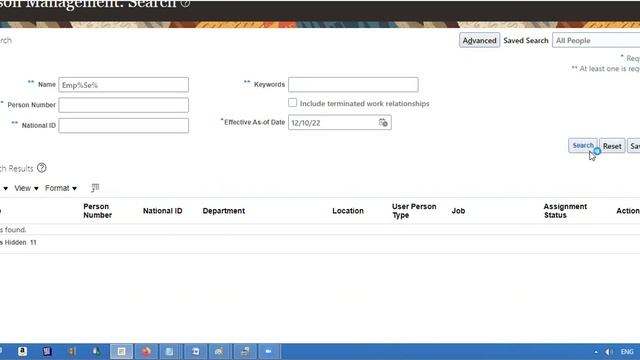Viewport: 640px width, 360px height.
Task: Sort by Person Number column header
Action: tap(98, 211)
